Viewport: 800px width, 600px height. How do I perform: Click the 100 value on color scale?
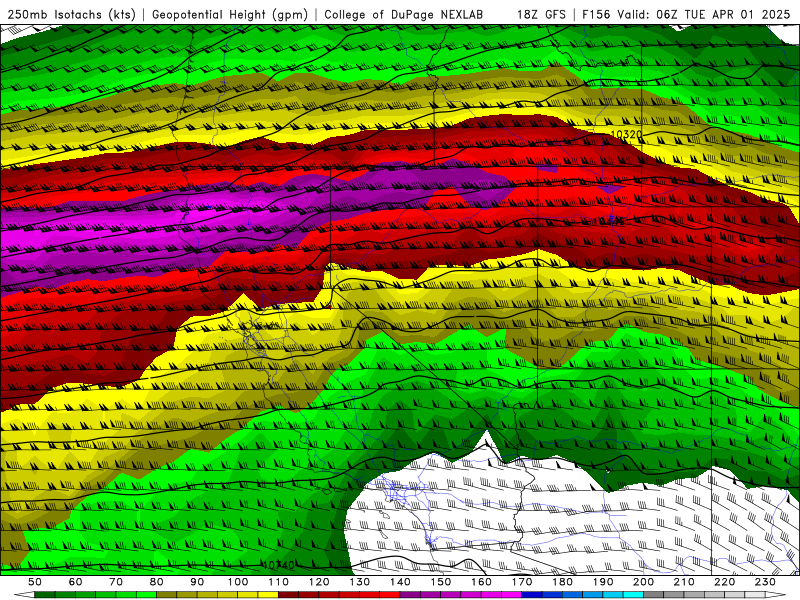pos(238,582)
